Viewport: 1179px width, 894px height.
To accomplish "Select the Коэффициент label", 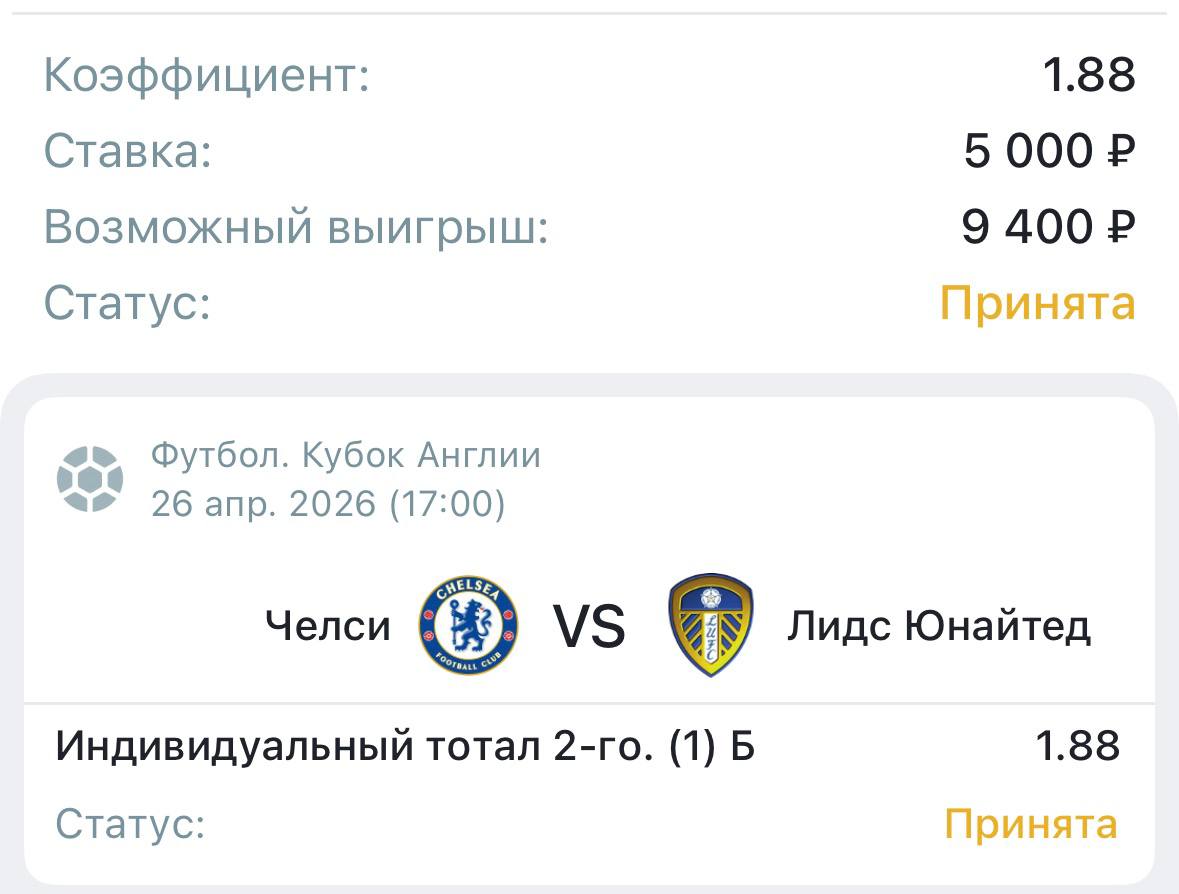I will [207, 76].
